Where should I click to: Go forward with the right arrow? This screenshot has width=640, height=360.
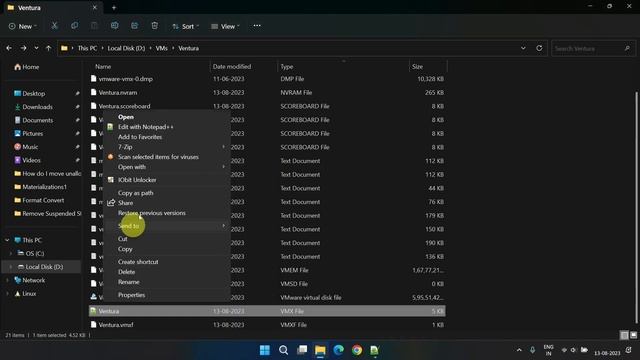pos(23,48)
